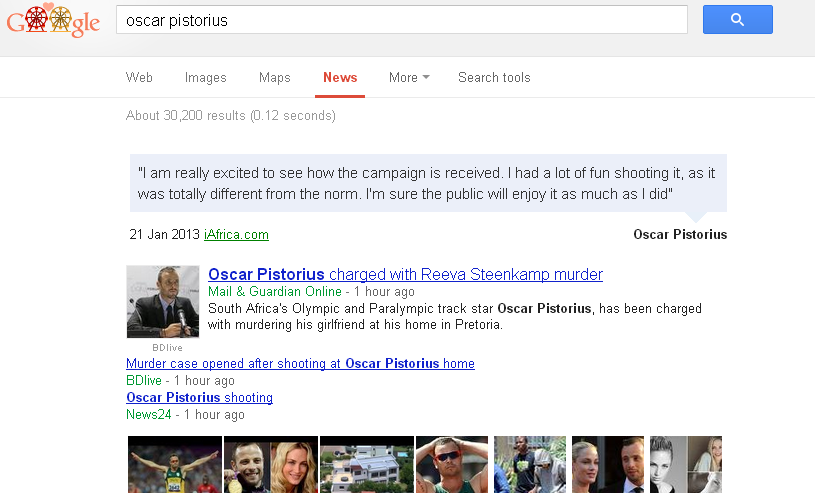Click the second image showing a couple

(270, 465)
